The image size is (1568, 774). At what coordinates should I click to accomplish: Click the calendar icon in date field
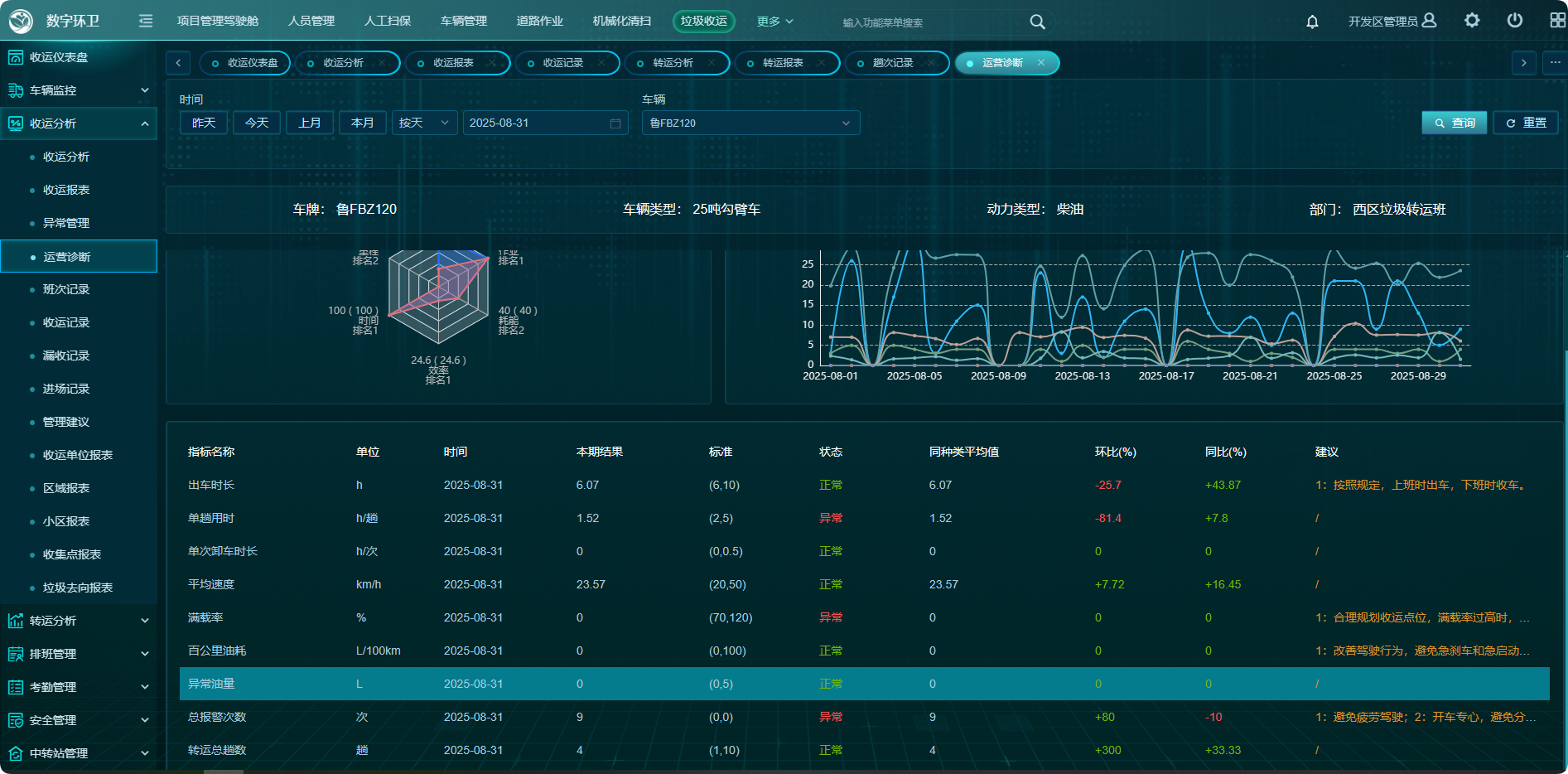(x=615, y=123)
